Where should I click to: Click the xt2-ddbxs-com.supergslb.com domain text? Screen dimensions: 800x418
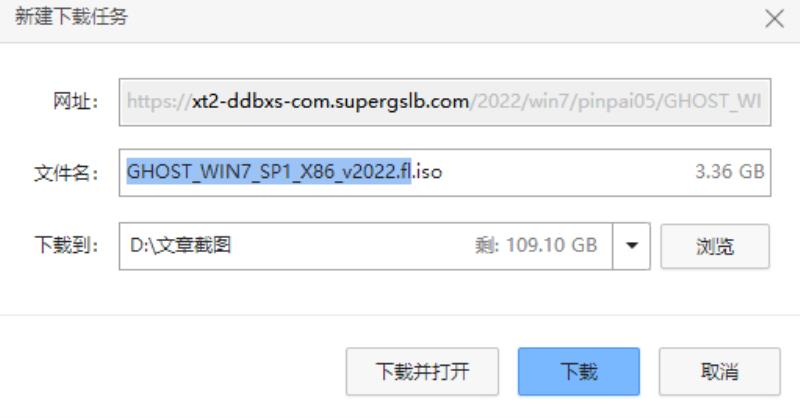pyautogui.click(x=330, y=102)
